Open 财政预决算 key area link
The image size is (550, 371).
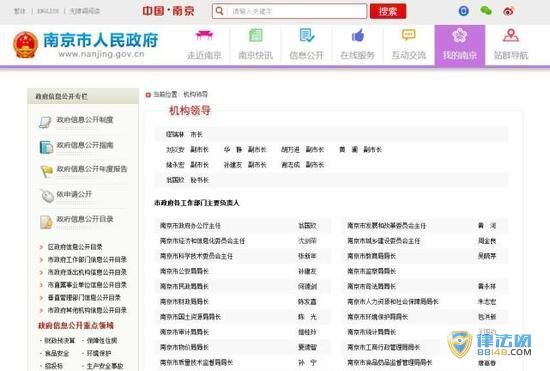pyautogui.click(x=60, y=340)
